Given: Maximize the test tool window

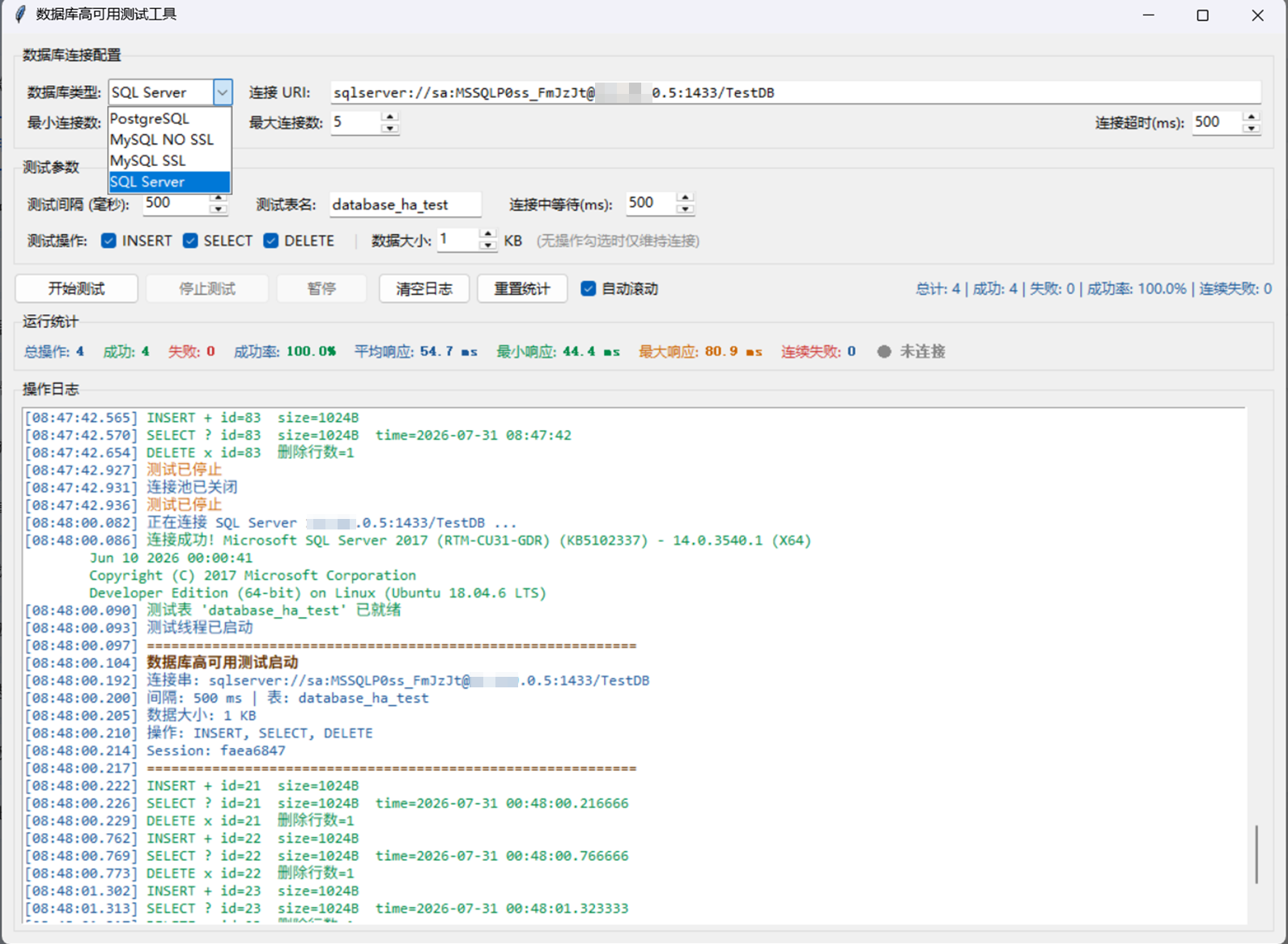Looking at the screenshot, I should coord(1202,15).
